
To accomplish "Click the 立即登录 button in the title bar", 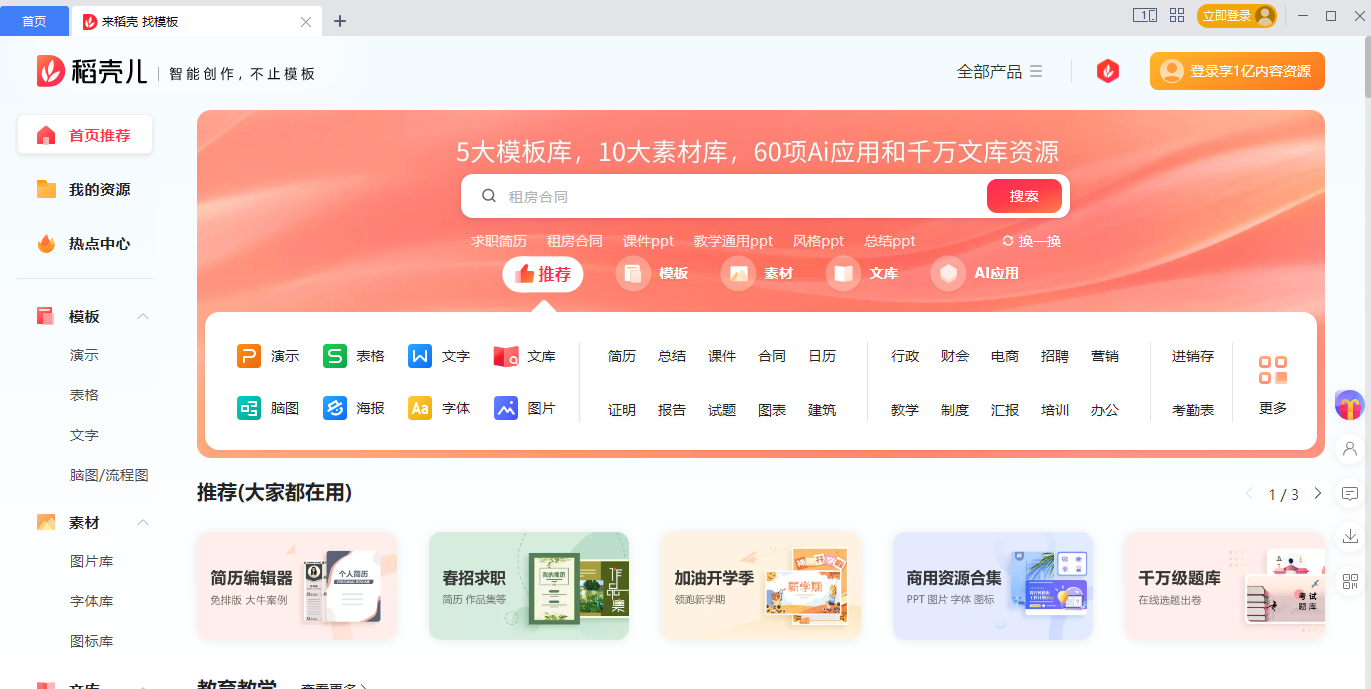I will 1237,15.
